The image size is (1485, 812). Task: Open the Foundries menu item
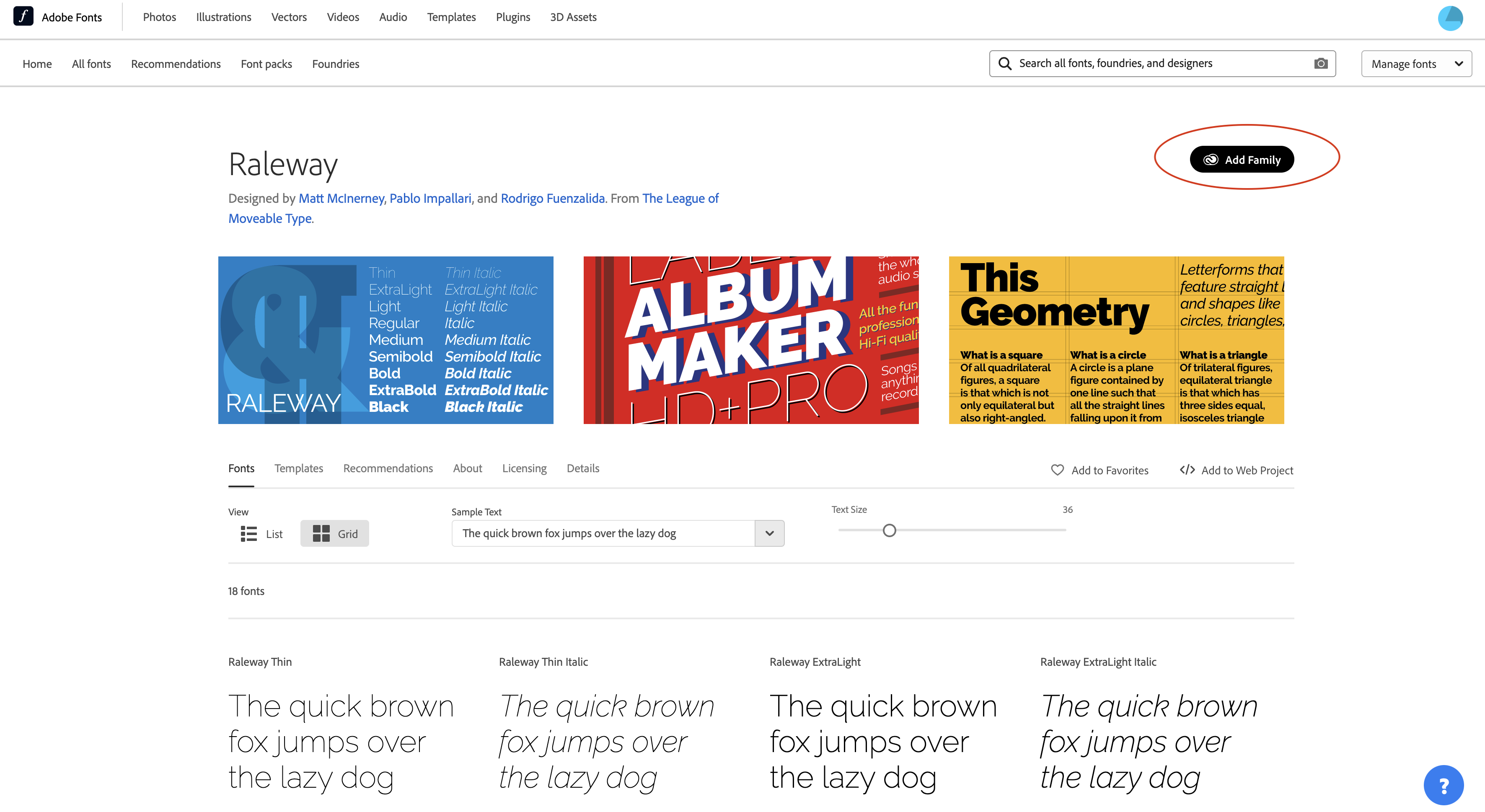tap(336, 63)
